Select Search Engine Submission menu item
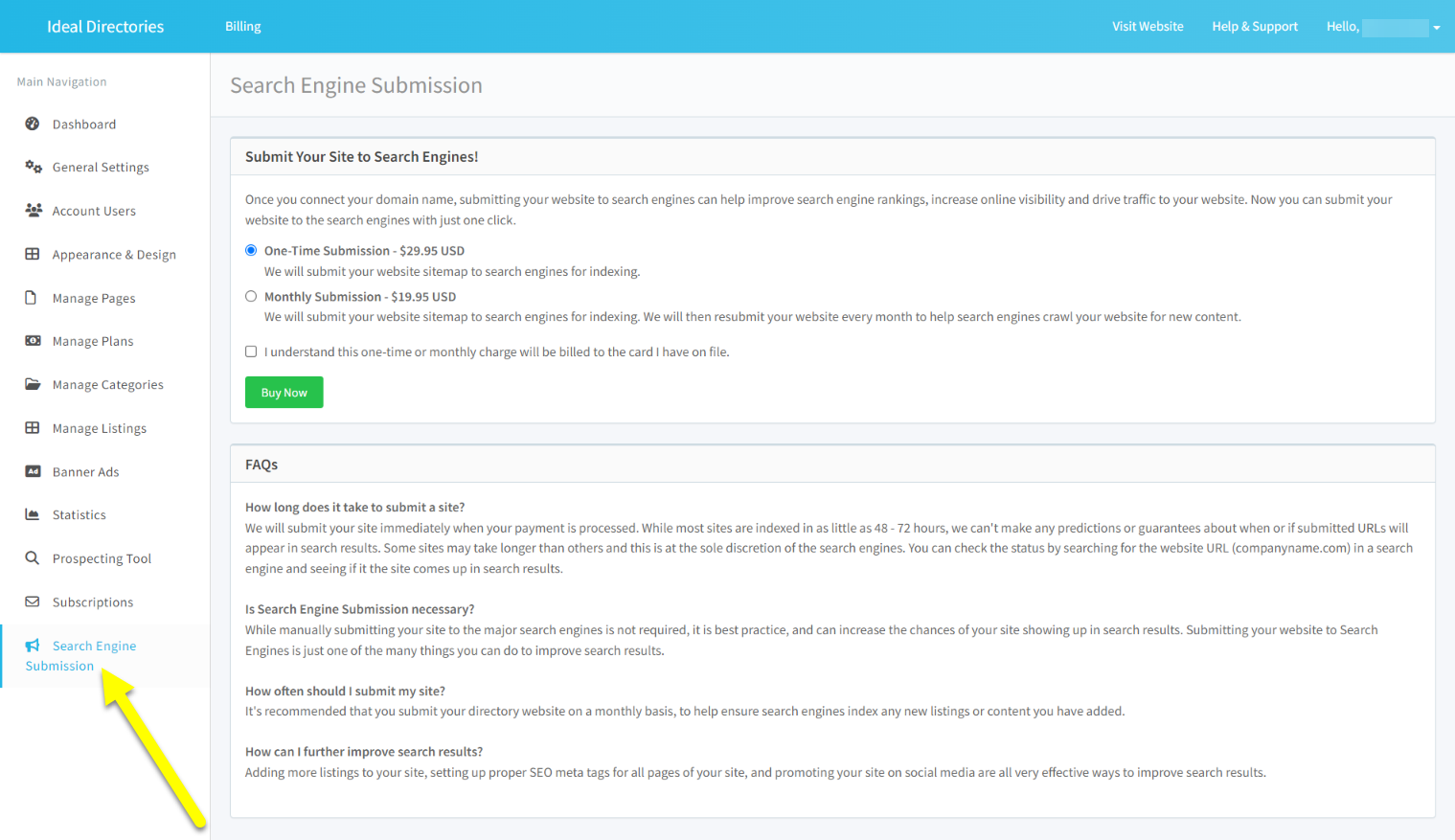The width and height of the screenshot is (1455, 840). [105, 656]
